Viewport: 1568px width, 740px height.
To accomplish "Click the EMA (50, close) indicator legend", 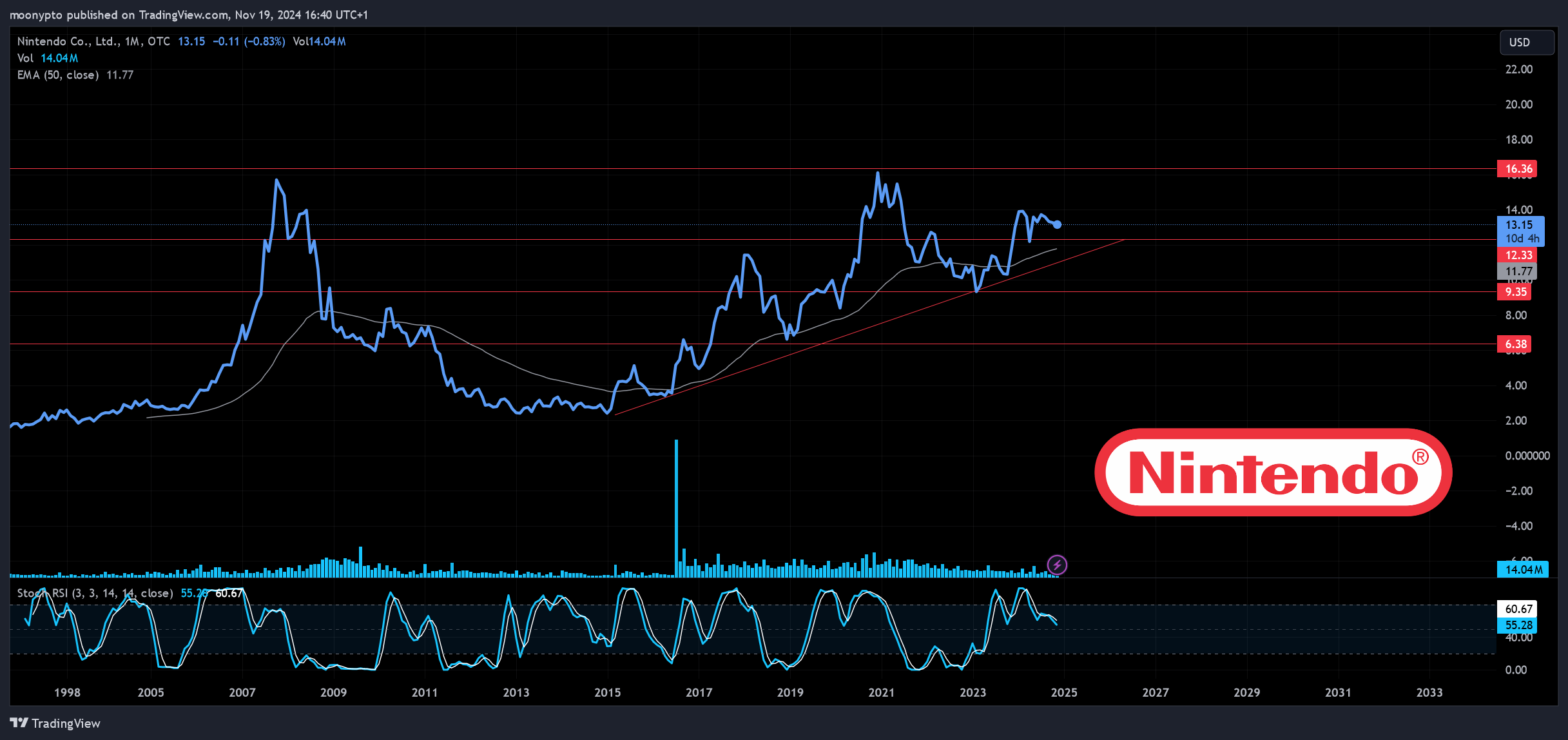I will point(75,75).
